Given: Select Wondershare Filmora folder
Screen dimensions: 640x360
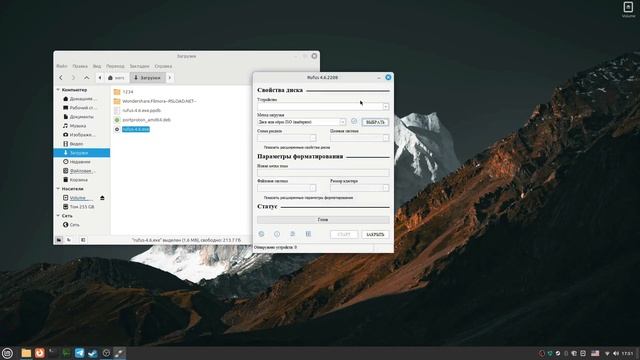Looking at the screenshot, I should tap(159, 101).
